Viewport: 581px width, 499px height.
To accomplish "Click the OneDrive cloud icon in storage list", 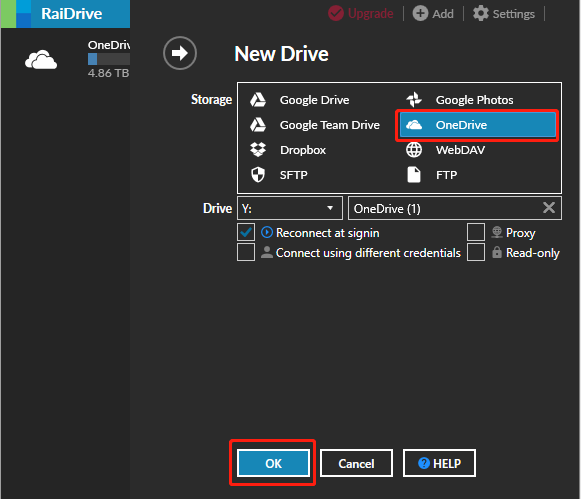I will [x=414, y=125].
